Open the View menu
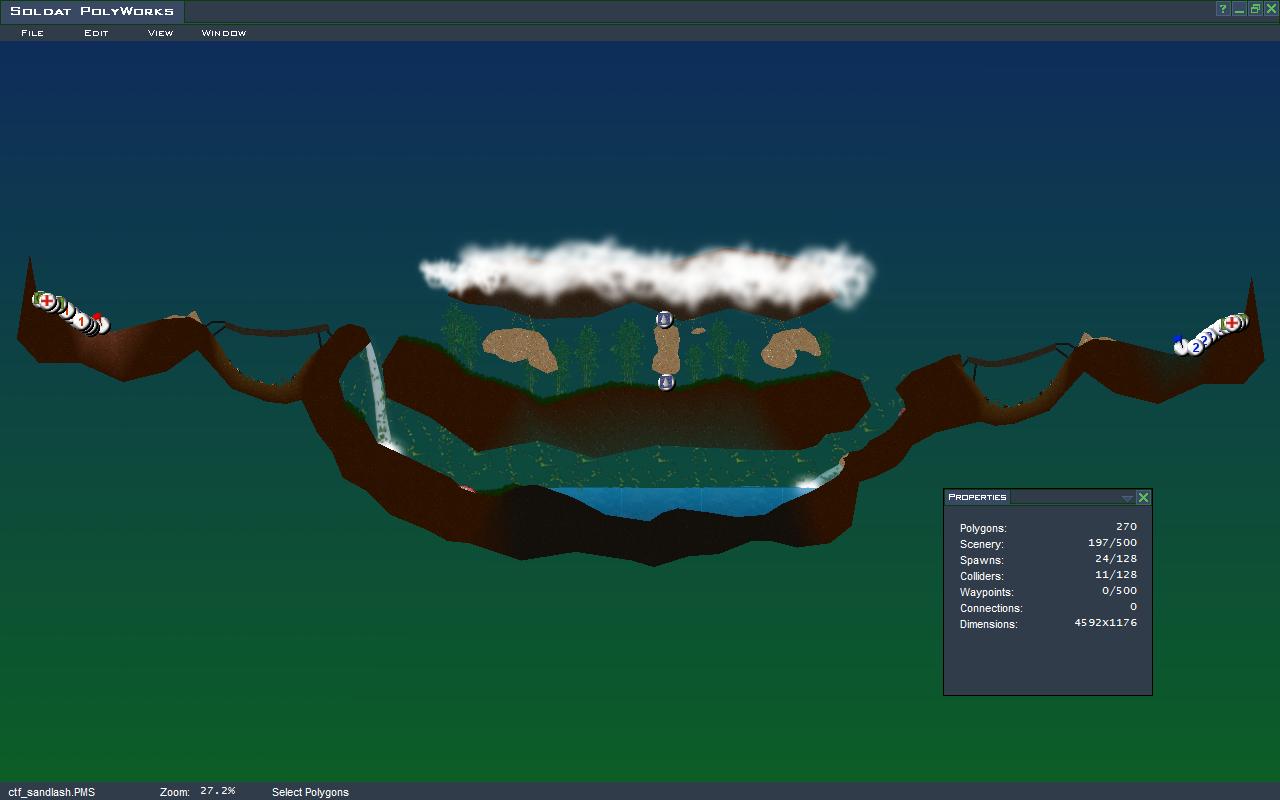 160,33
